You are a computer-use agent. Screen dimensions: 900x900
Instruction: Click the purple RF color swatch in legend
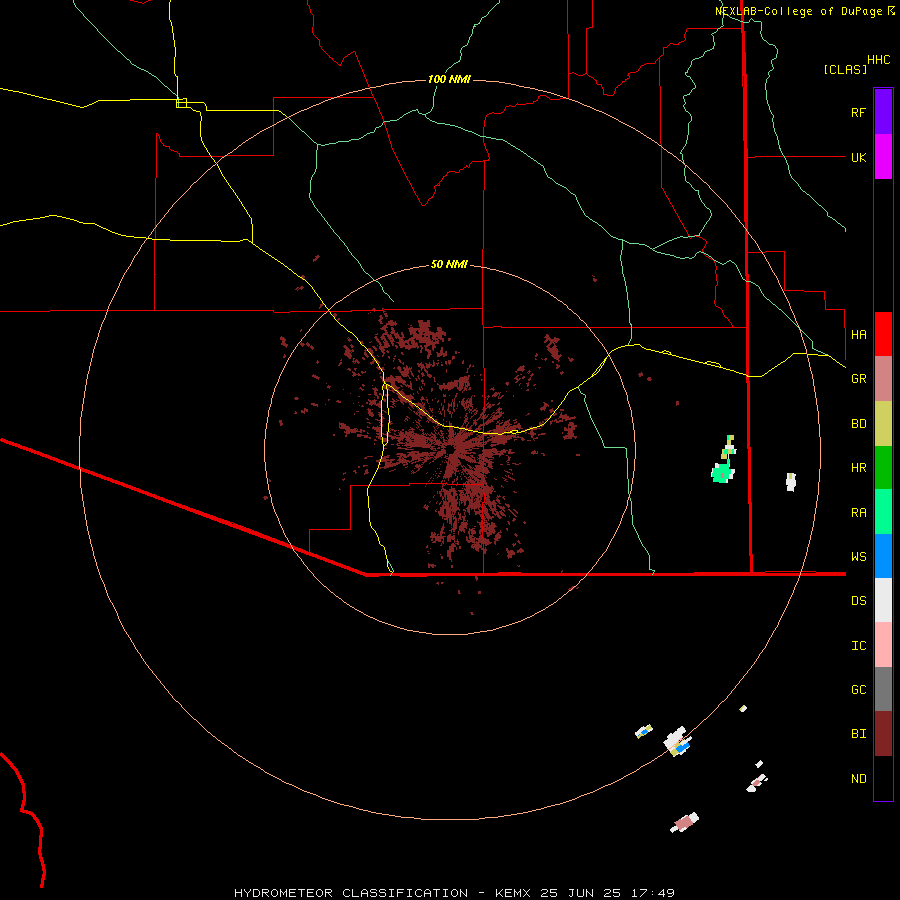coord(883,112)
